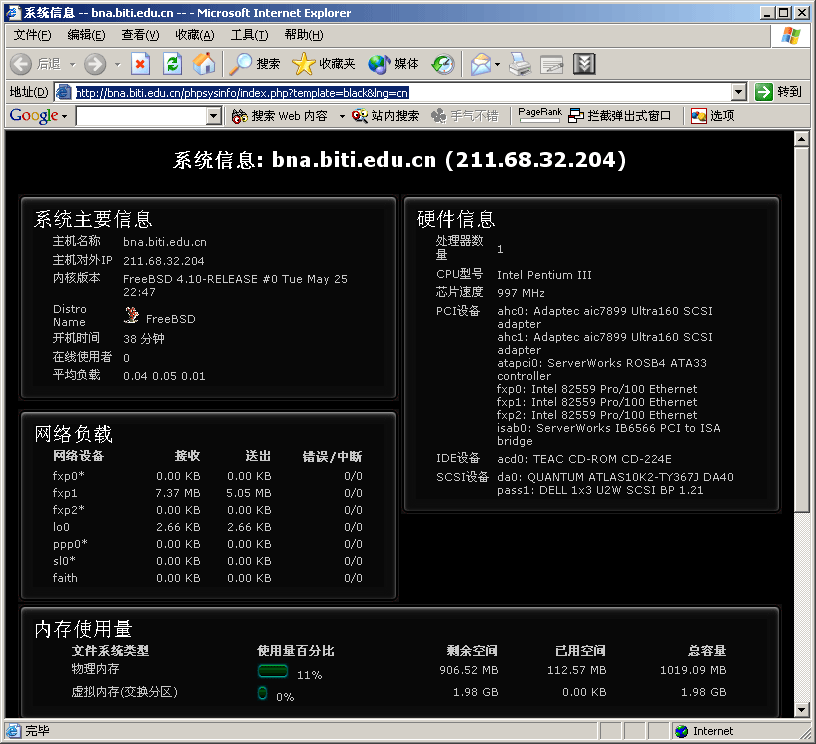Expand Forward button history dropdown
The height and width of the screenshot is (744, 816).
[x=118, y=65]
